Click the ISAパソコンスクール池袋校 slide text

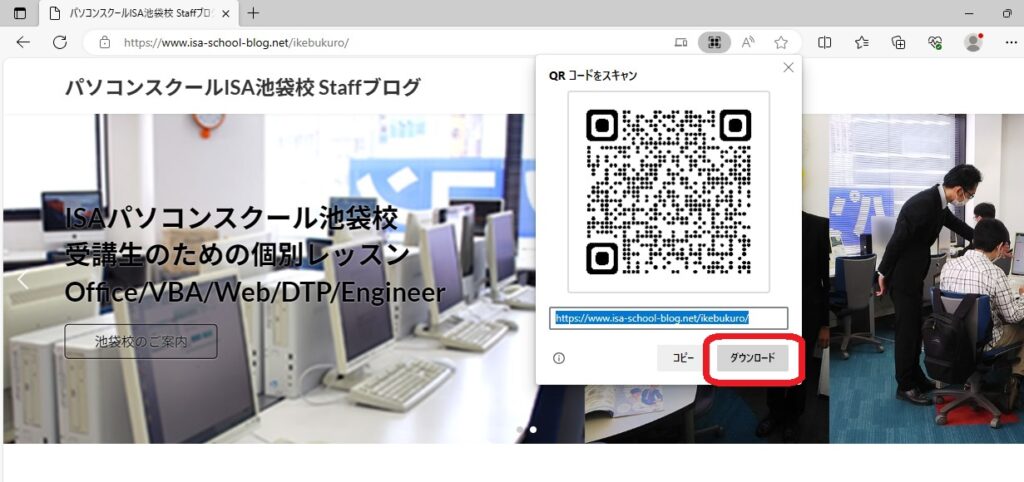click(231, 219)
